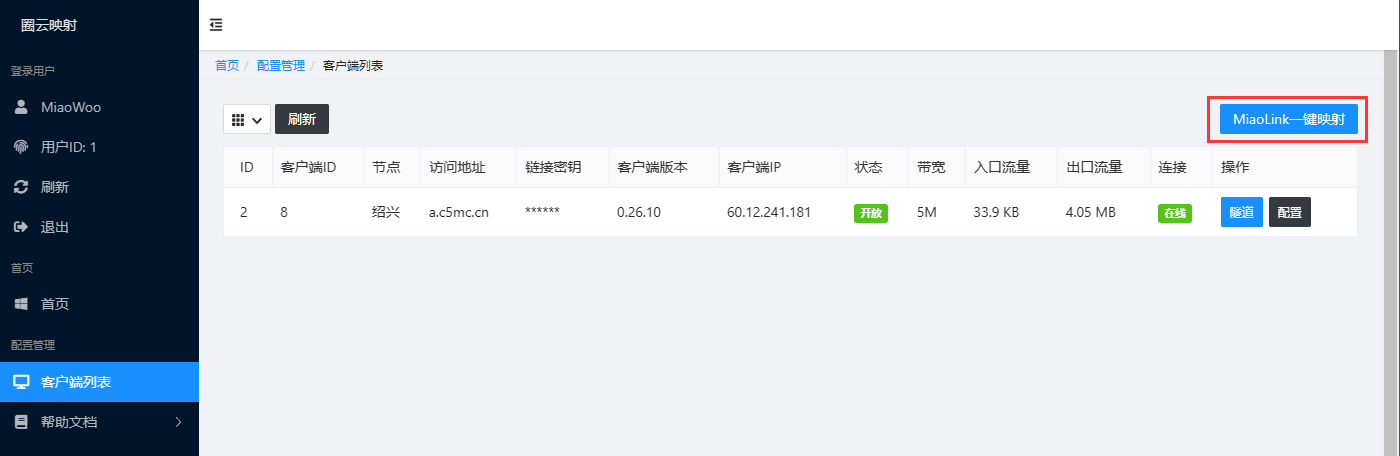The width and height of the screenshot is (1400, 456).
Task: Select 用户ID: 1 entry in sidebar
Action: click(100, 147)
